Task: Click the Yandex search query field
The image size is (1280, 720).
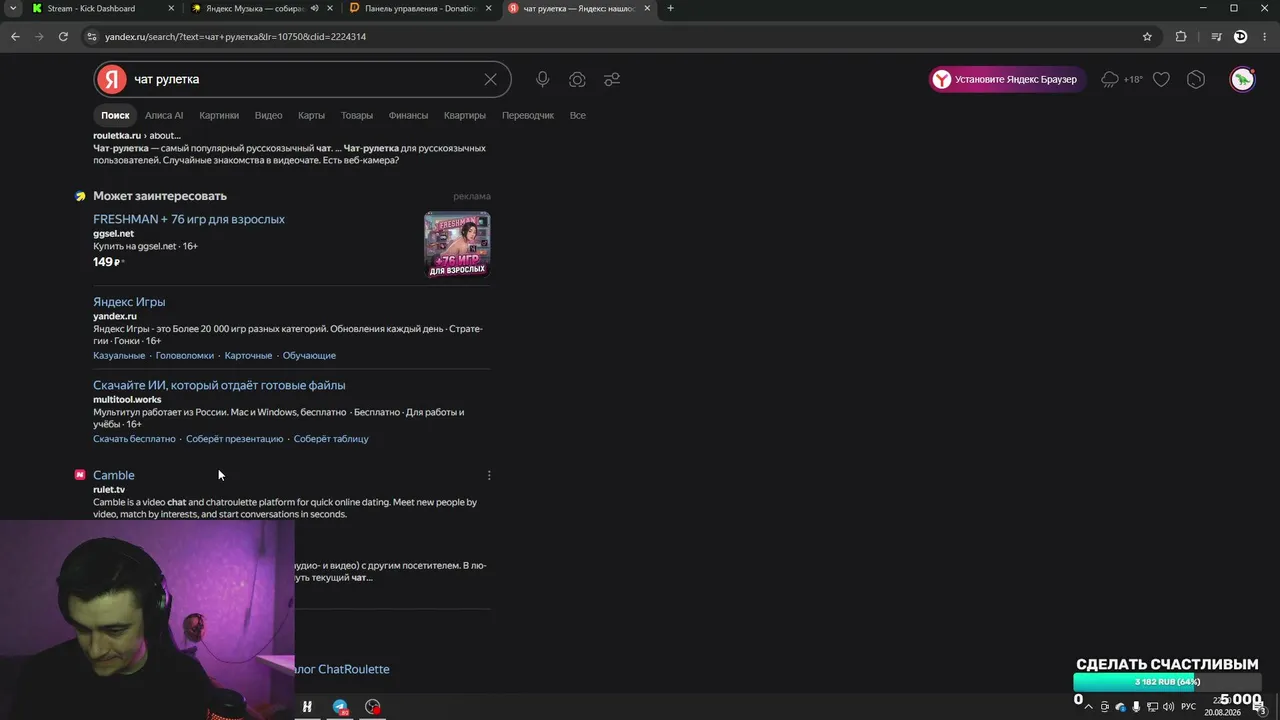Action: [x=300, y=79]
